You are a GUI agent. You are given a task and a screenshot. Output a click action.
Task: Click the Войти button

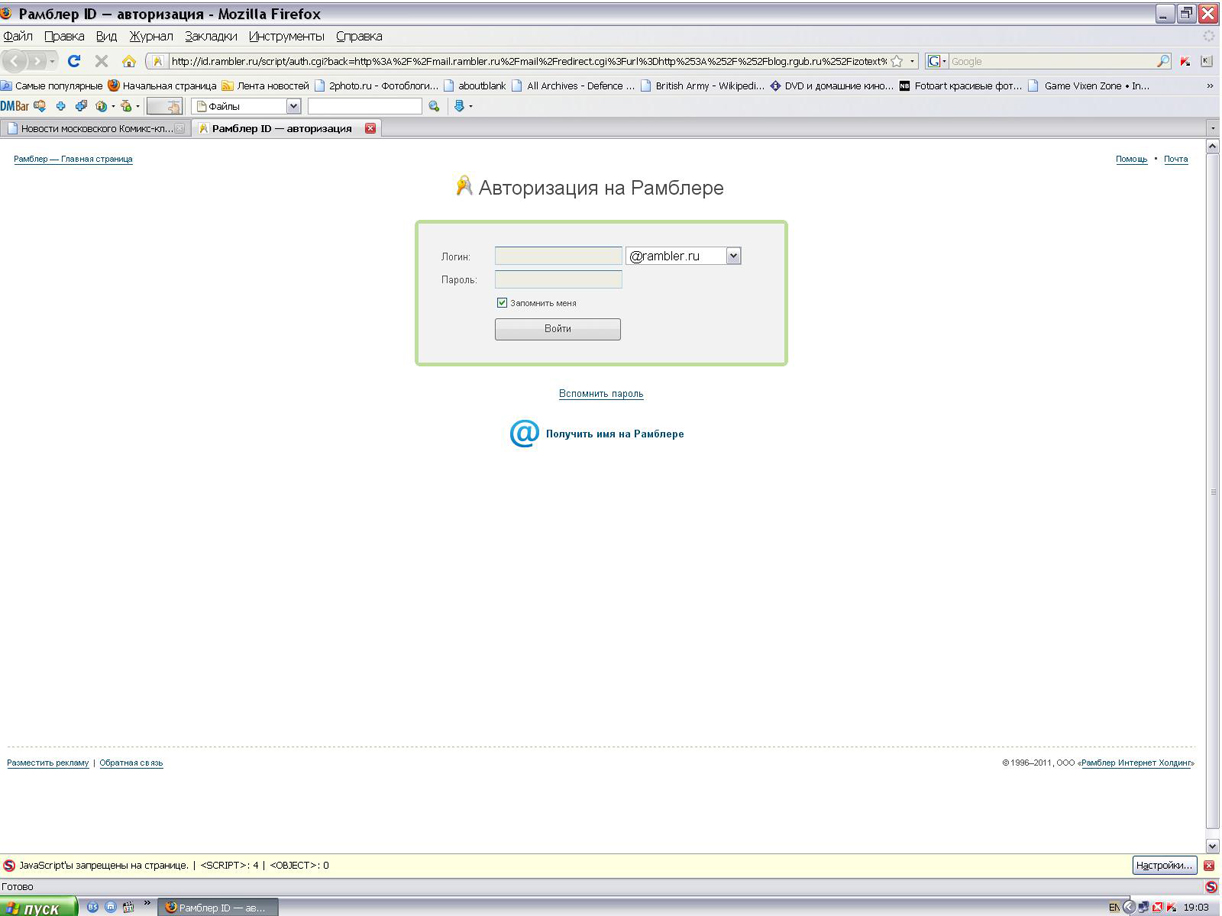pos(558,329)
